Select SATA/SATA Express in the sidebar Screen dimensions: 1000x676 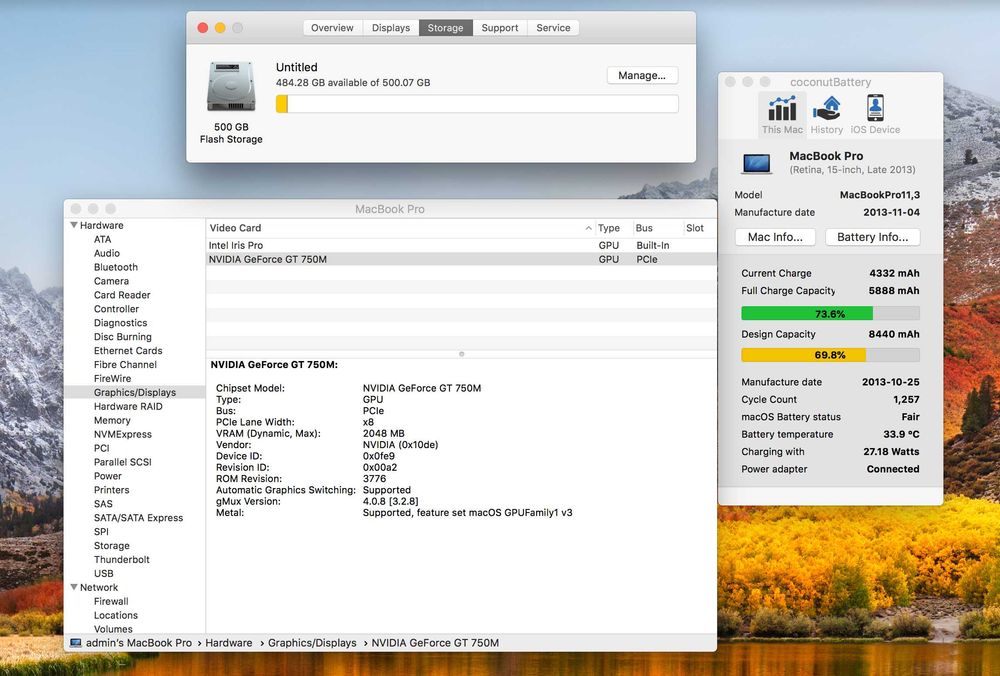(138, 518)
